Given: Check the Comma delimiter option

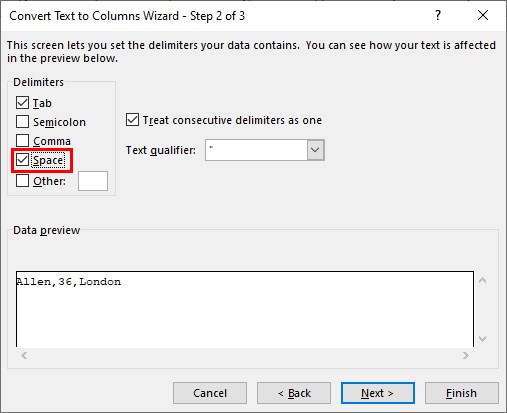Looking at the screenshot, I should click(22, 141).
